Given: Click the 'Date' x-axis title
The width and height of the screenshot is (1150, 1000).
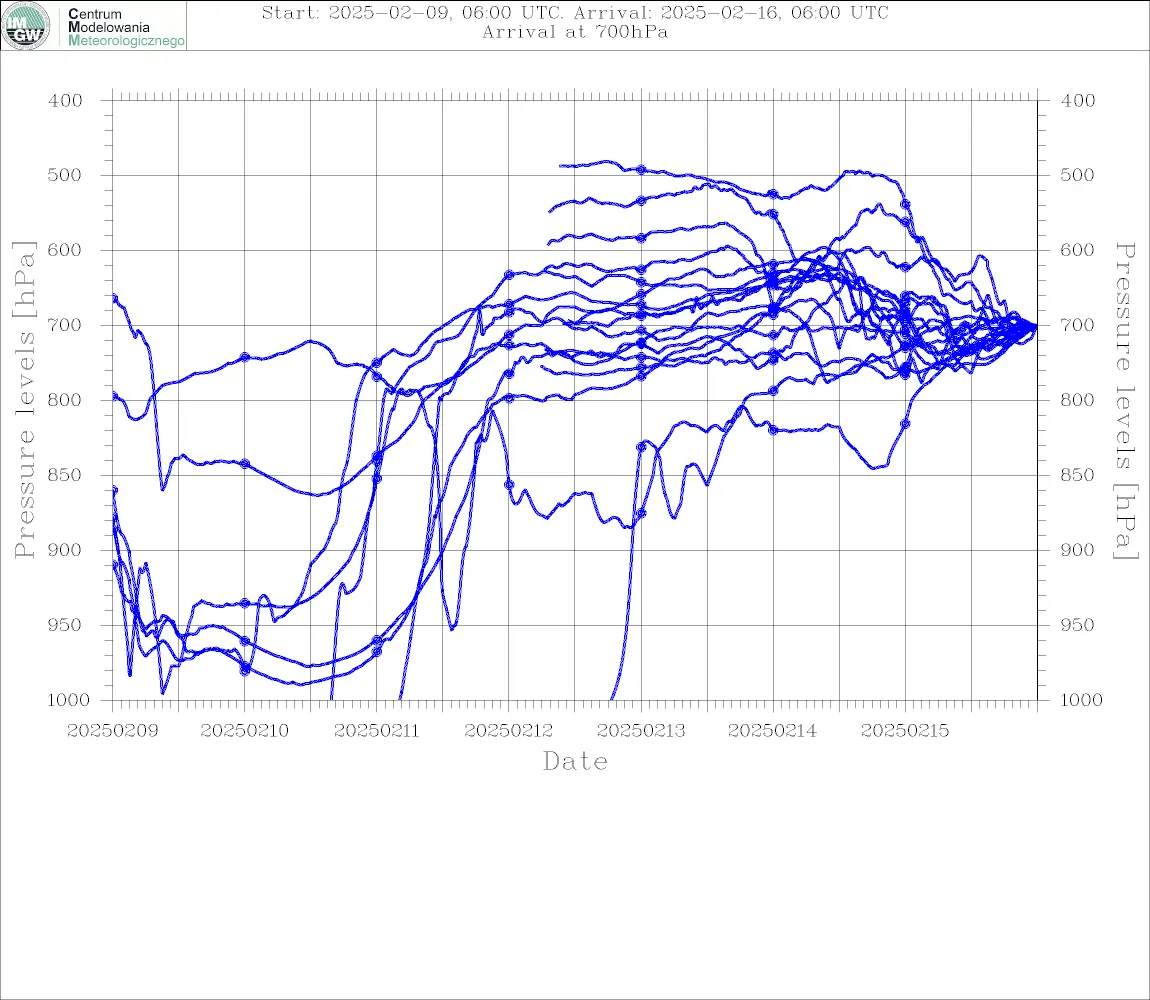Looking at the screenshot, I should coord(575,762).
